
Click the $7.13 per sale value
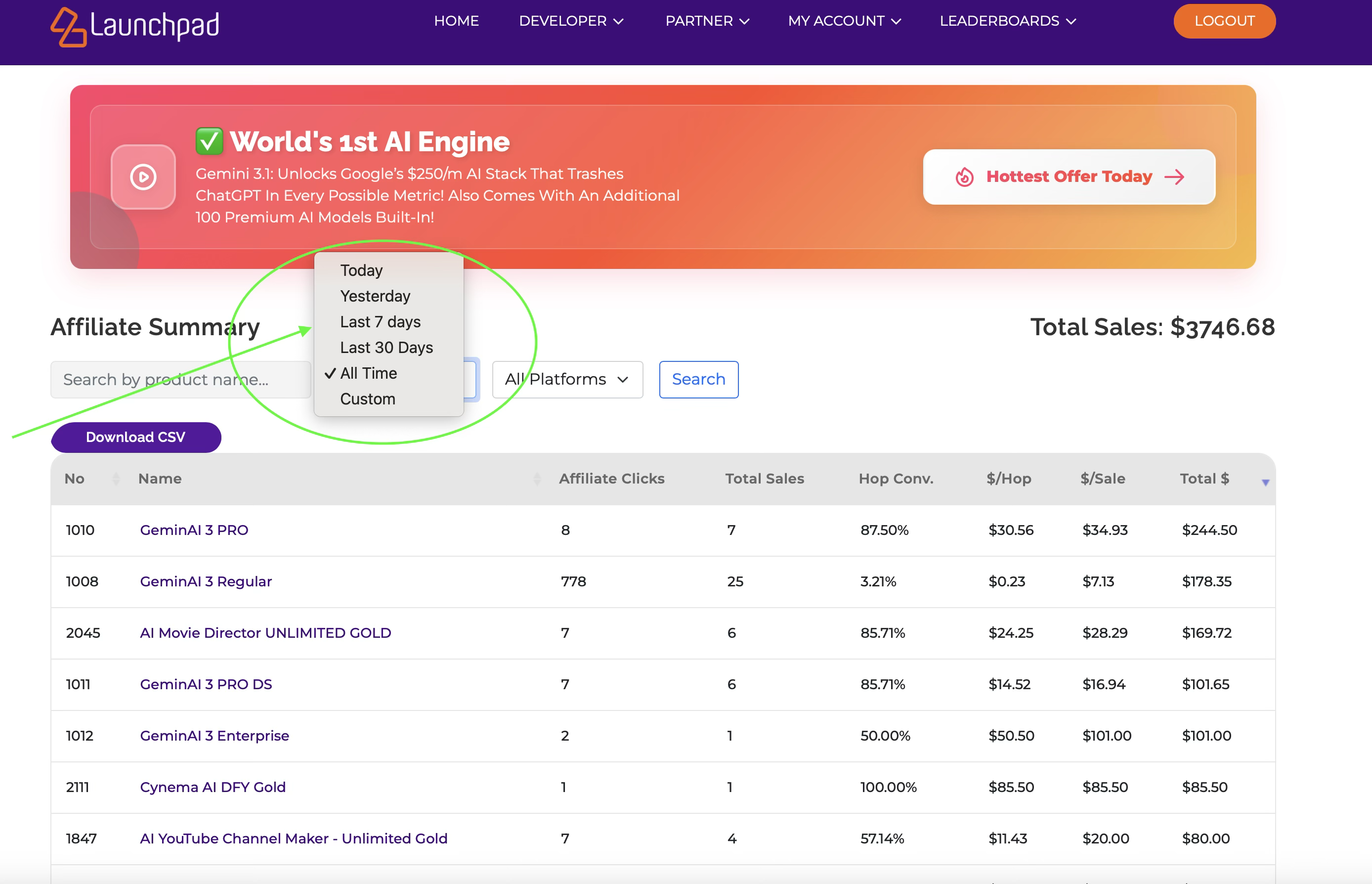click(x=1098, y=581)
